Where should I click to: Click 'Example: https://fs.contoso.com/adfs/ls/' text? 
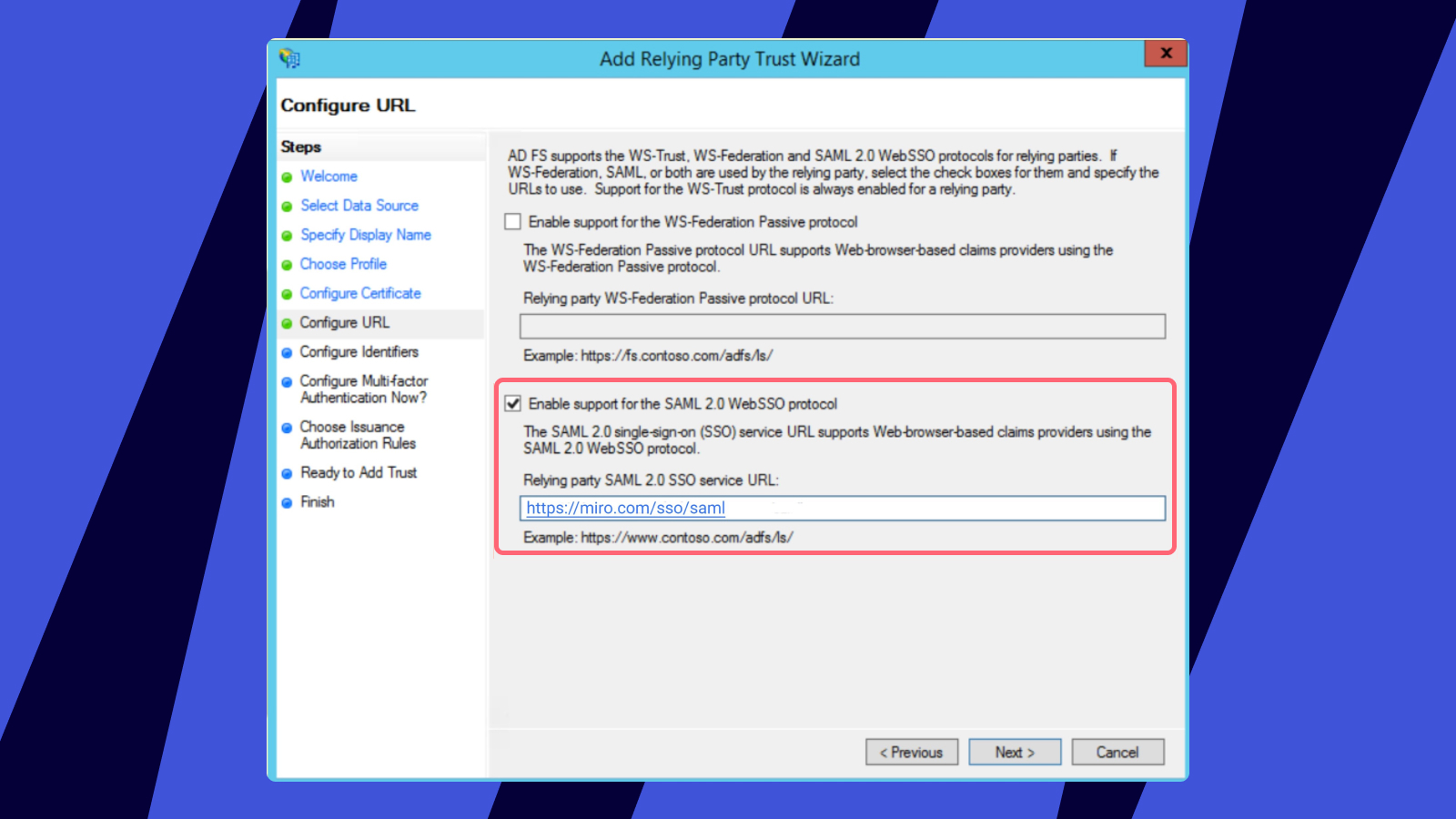[x=648, y=356]
